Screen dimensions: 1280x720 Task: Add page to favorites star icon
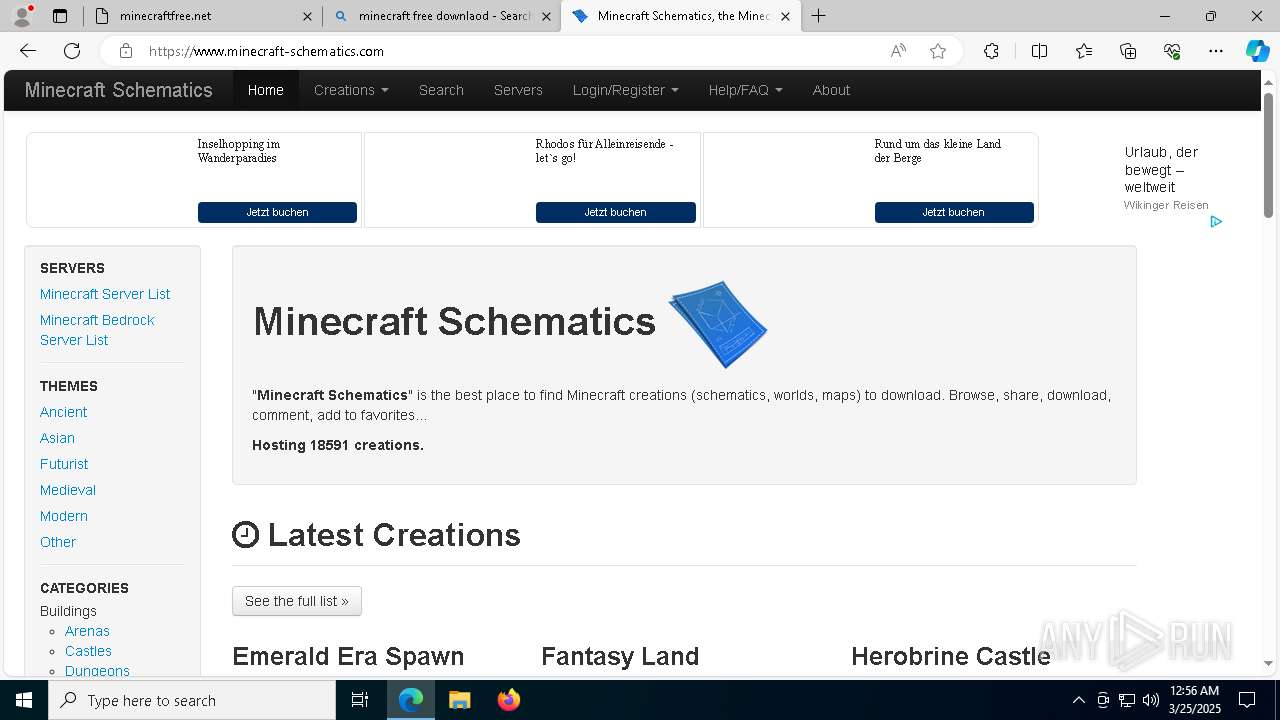pos(938,51)
